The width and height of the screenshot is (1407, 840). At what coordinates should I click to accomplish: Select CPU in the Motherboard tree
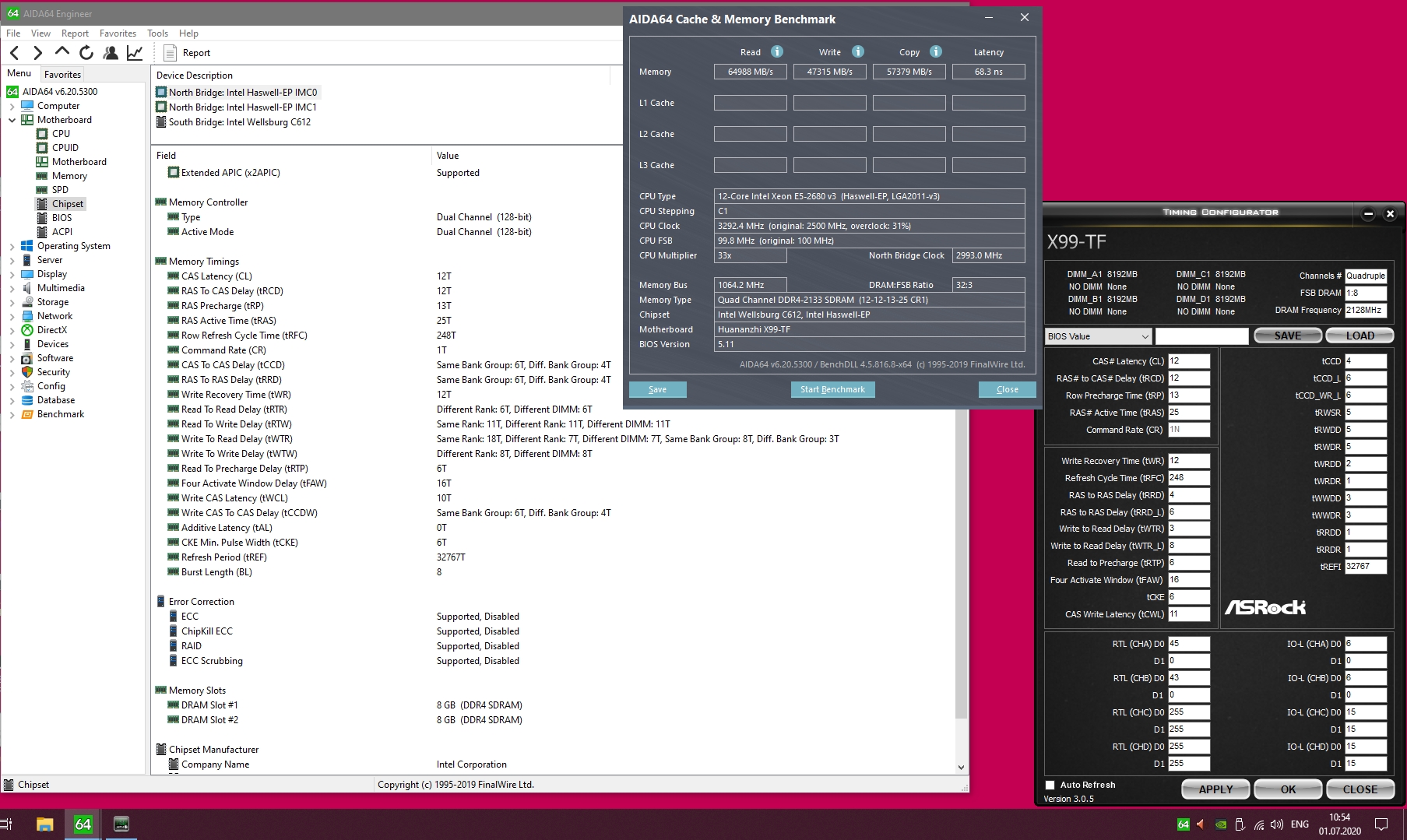click(61, 134)
